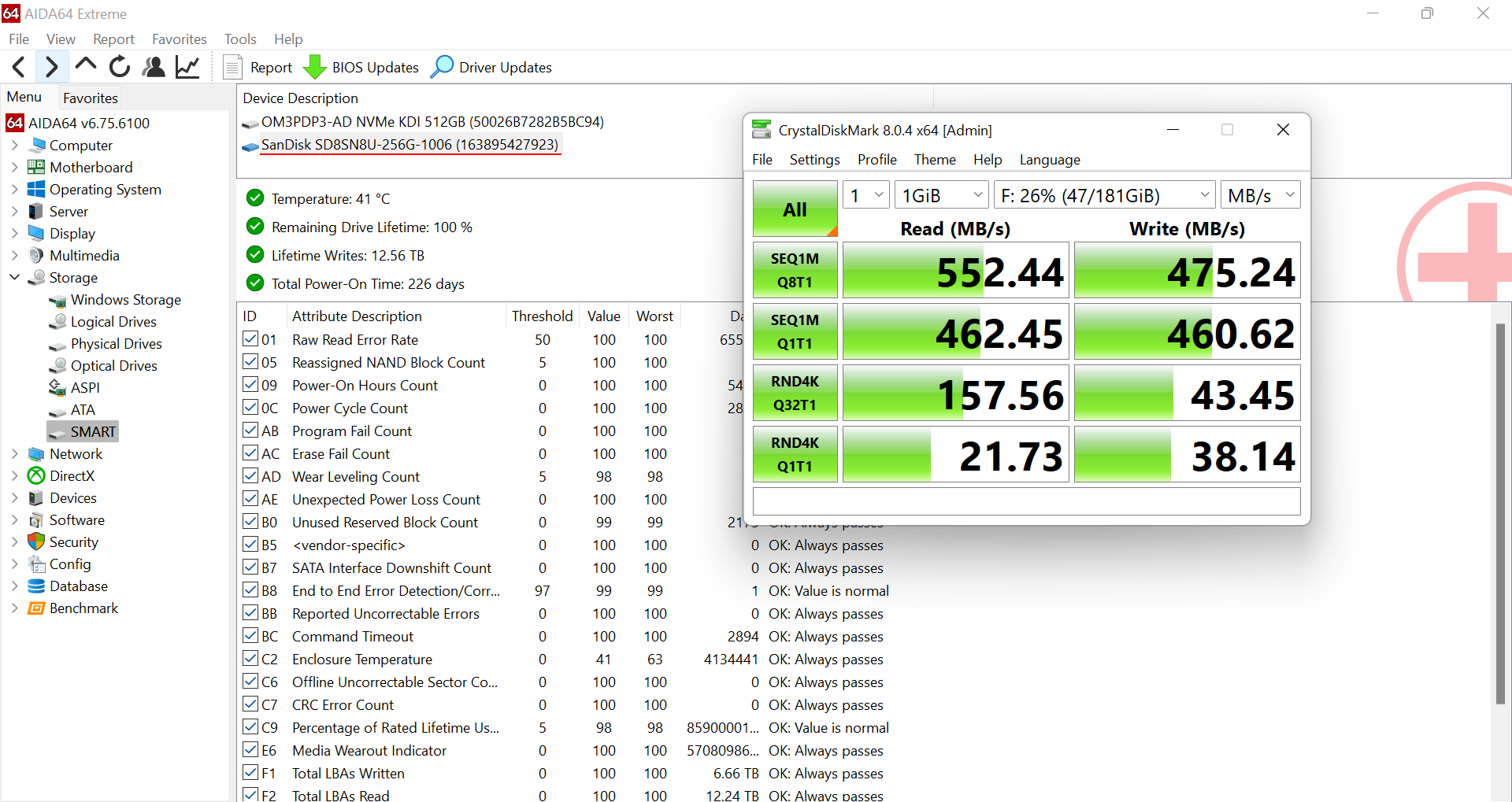
Task: Click the CrystalDiskMark app title icon
Action: tap(762, 130)
